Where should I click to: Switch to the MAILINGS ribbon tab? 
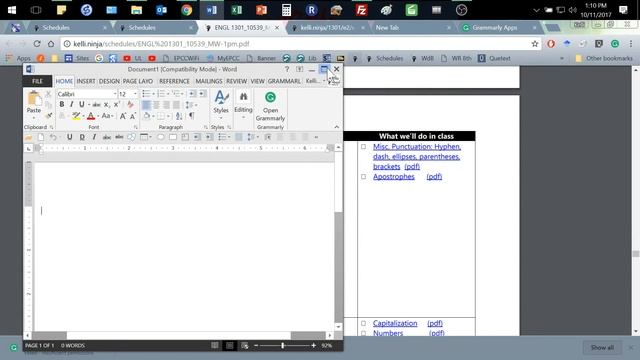click(x=209, y=81)
